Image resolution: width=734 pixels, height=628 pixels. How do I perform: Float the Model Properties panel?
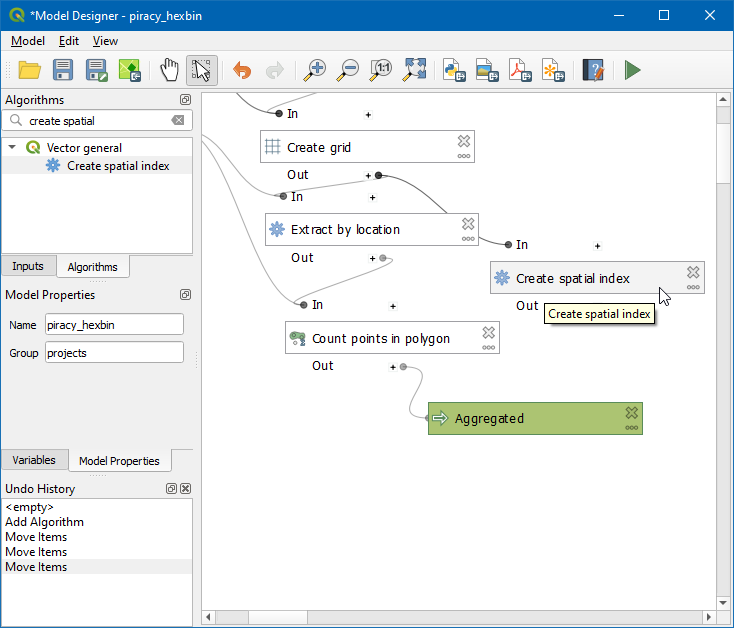click(185, 295)
